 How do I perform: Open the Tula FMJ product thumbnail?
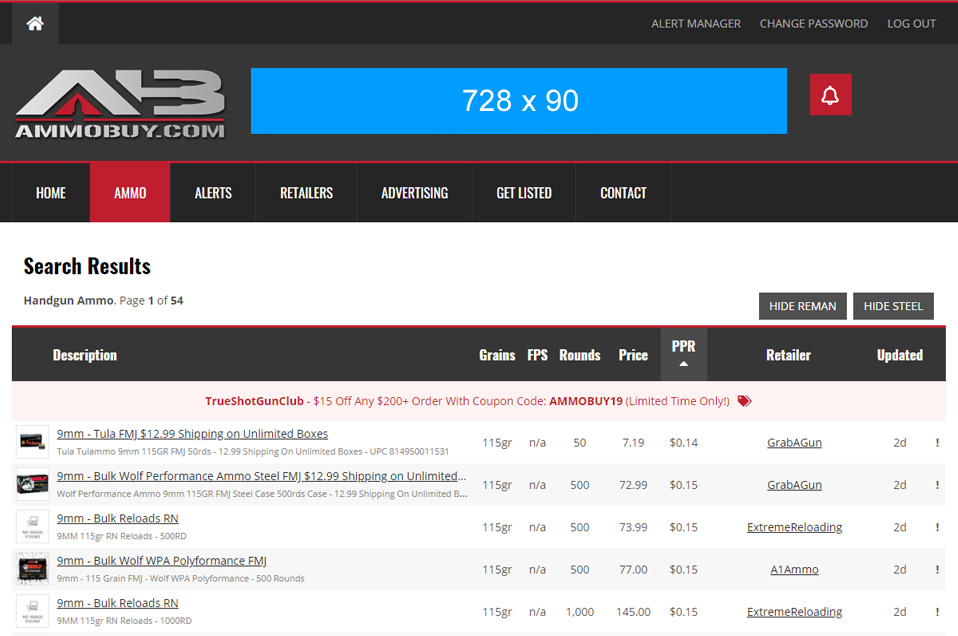tap(32, 442)
